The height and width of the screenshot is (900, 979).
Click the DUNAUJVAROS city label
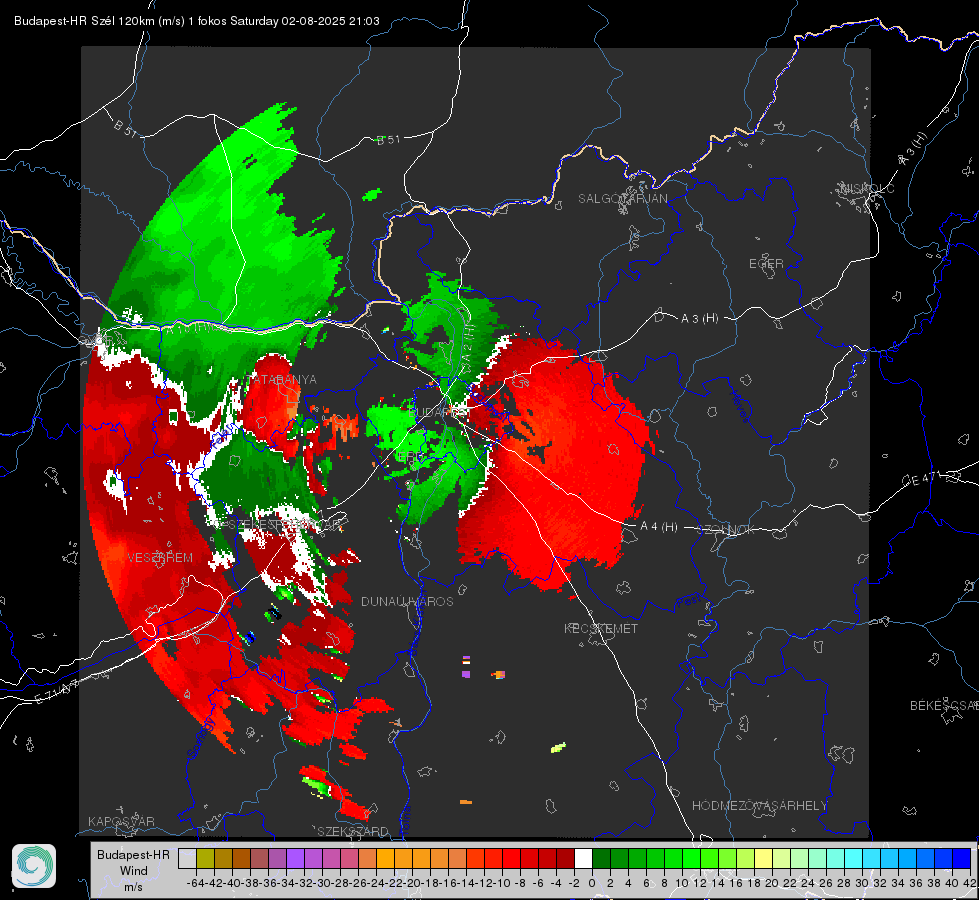(407, 601)
